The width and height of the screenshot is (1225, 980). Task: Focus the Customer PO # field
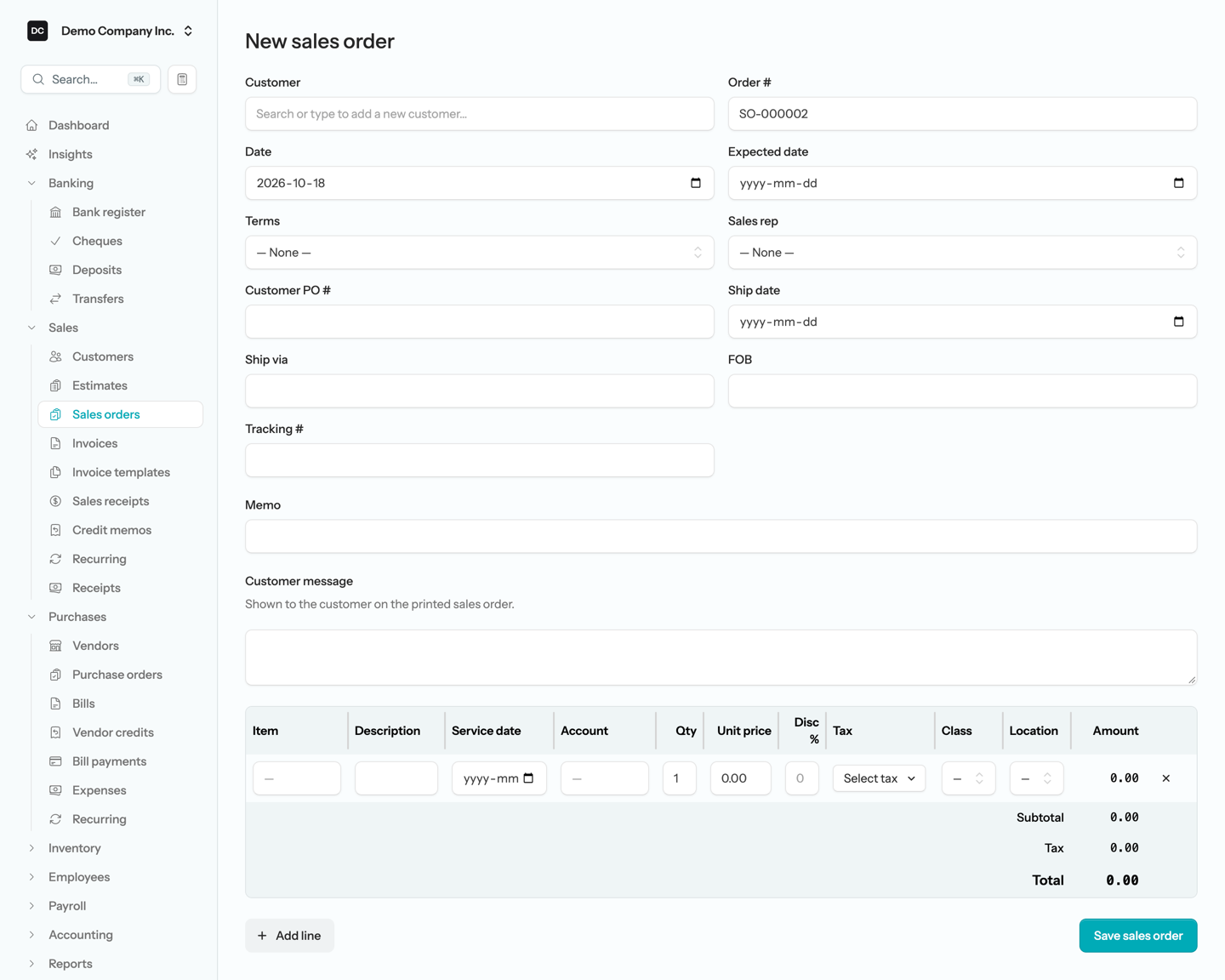480,322
